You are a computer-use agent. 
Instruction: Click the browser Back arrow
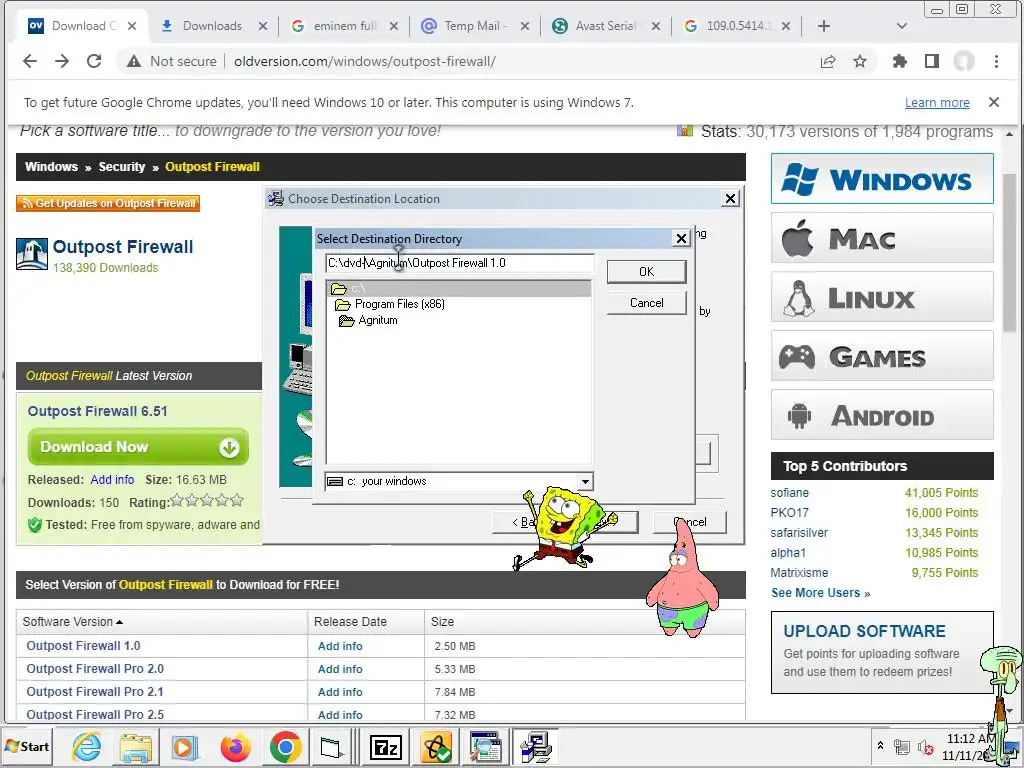tap(30, 61)
